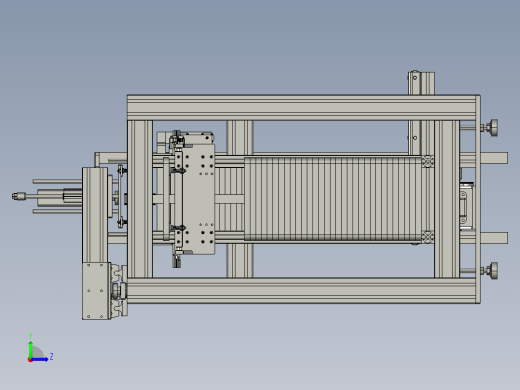
Task: Pick the left vertical frame post
Action: click(140, 199)
